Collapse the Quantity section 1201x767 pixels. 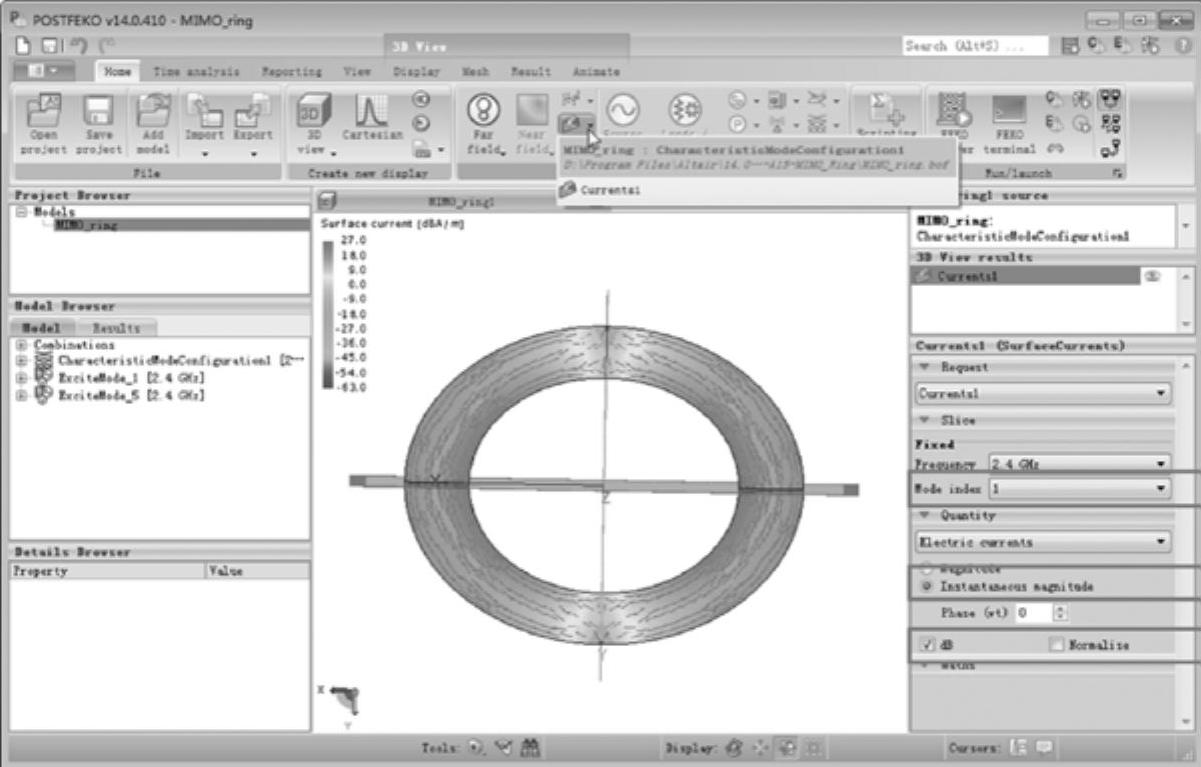[924, 515]
